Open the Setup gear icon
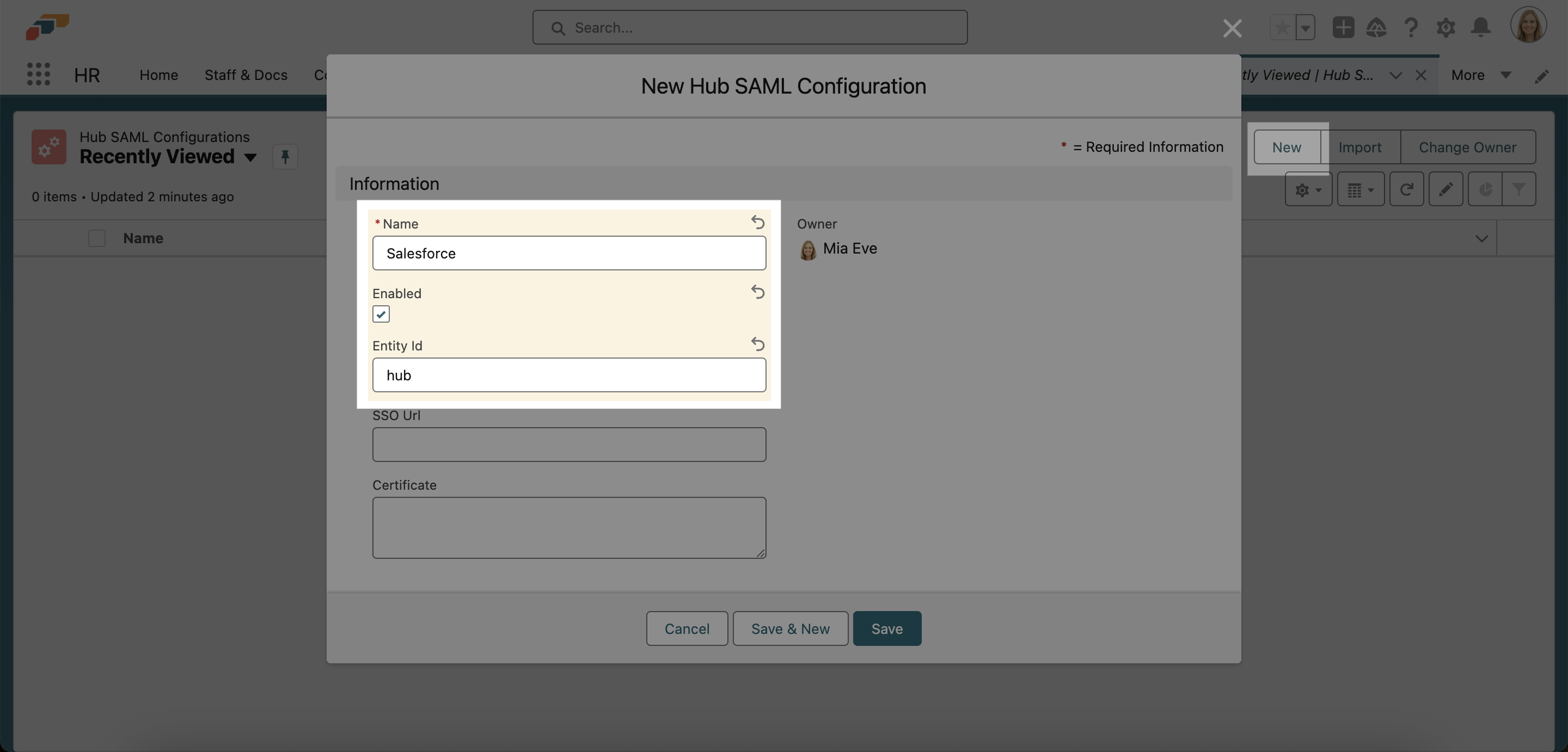This screenshot has height=752, width=1568. pos(1445,27)
